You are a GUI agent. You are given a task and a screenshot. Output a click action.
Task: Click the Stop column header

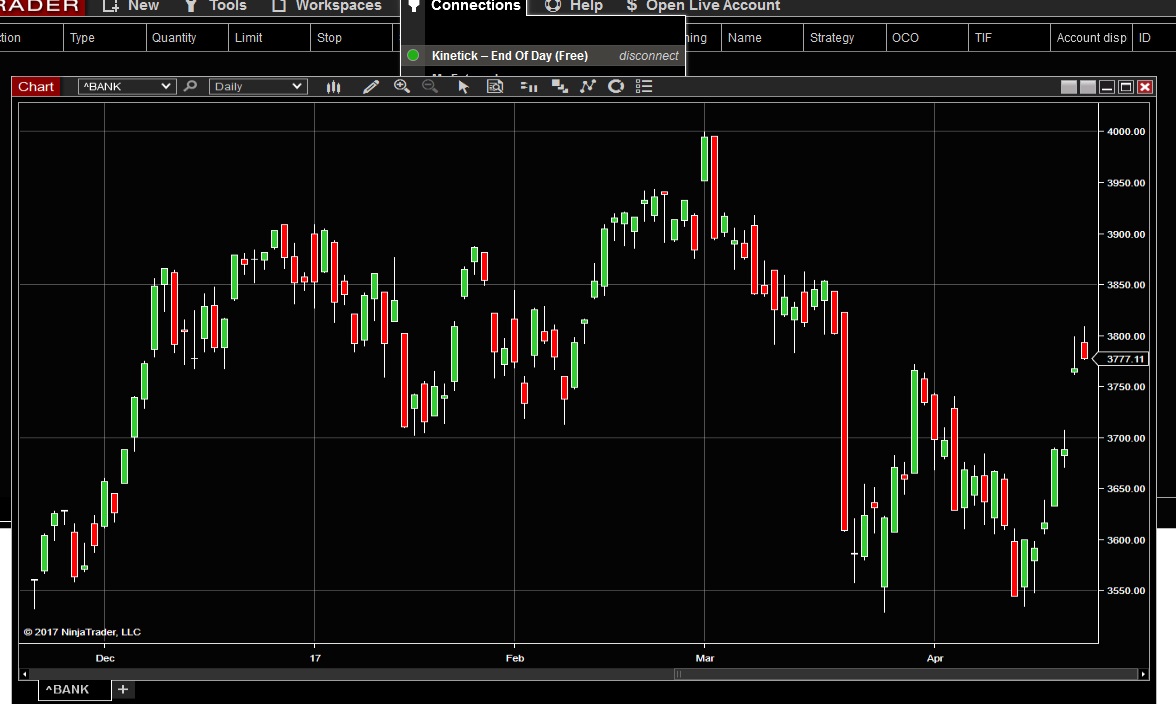click(x=351, y=37)
